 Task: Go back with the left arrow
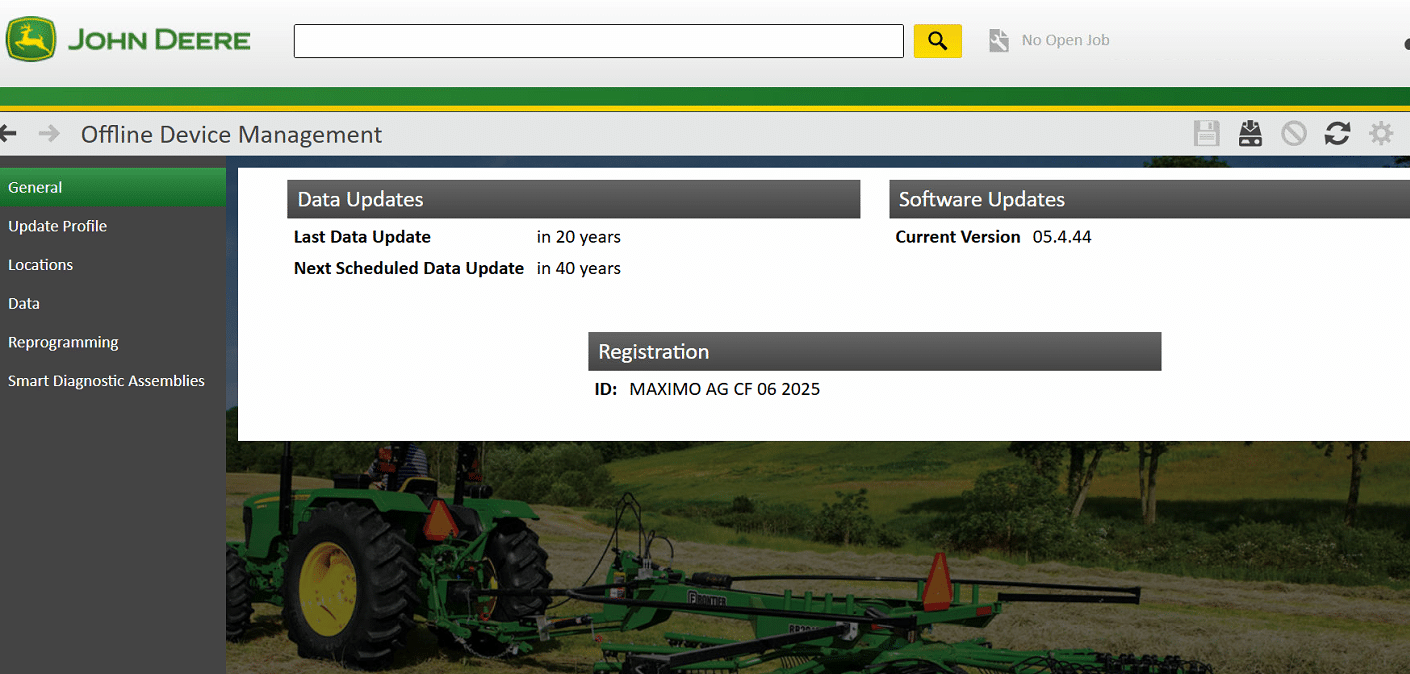coord(9,133)
